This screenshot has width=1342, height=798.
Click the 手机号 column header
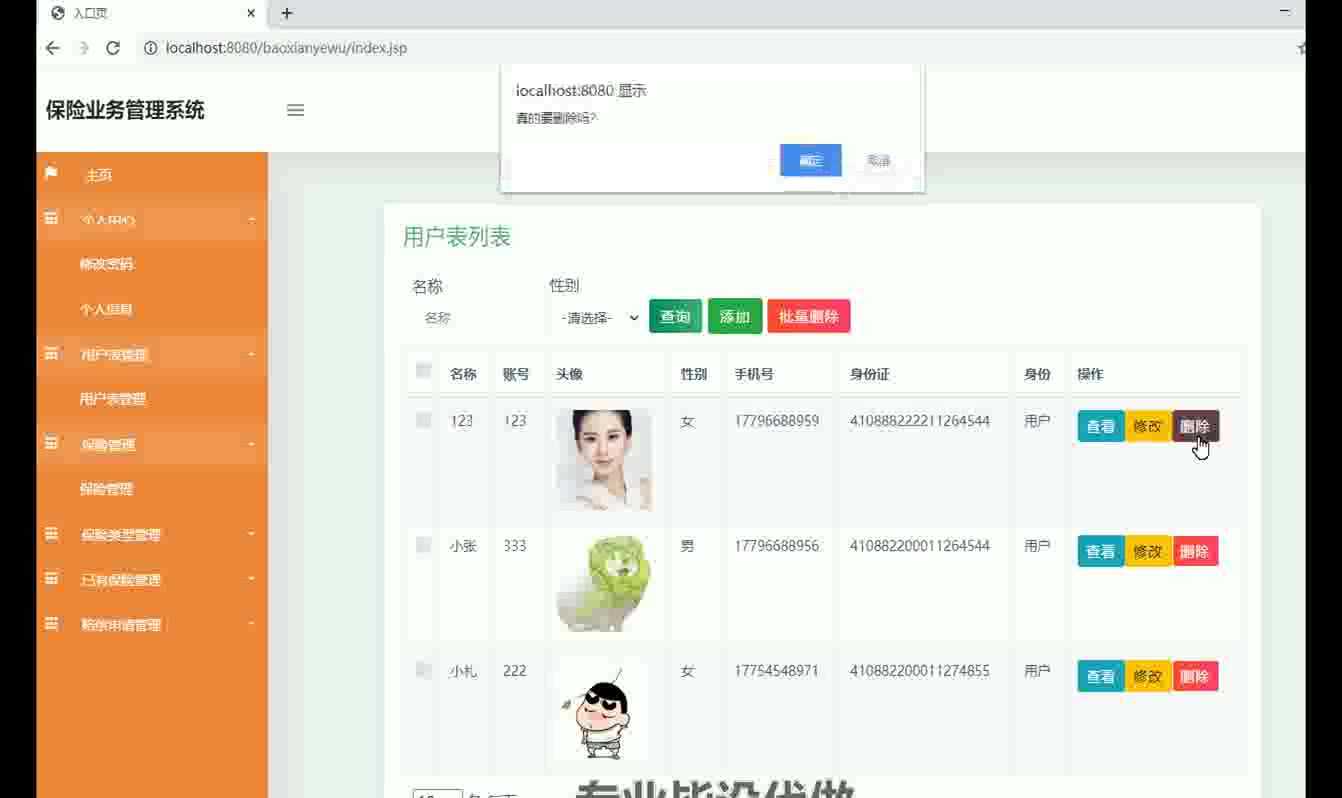click(754, 374)
